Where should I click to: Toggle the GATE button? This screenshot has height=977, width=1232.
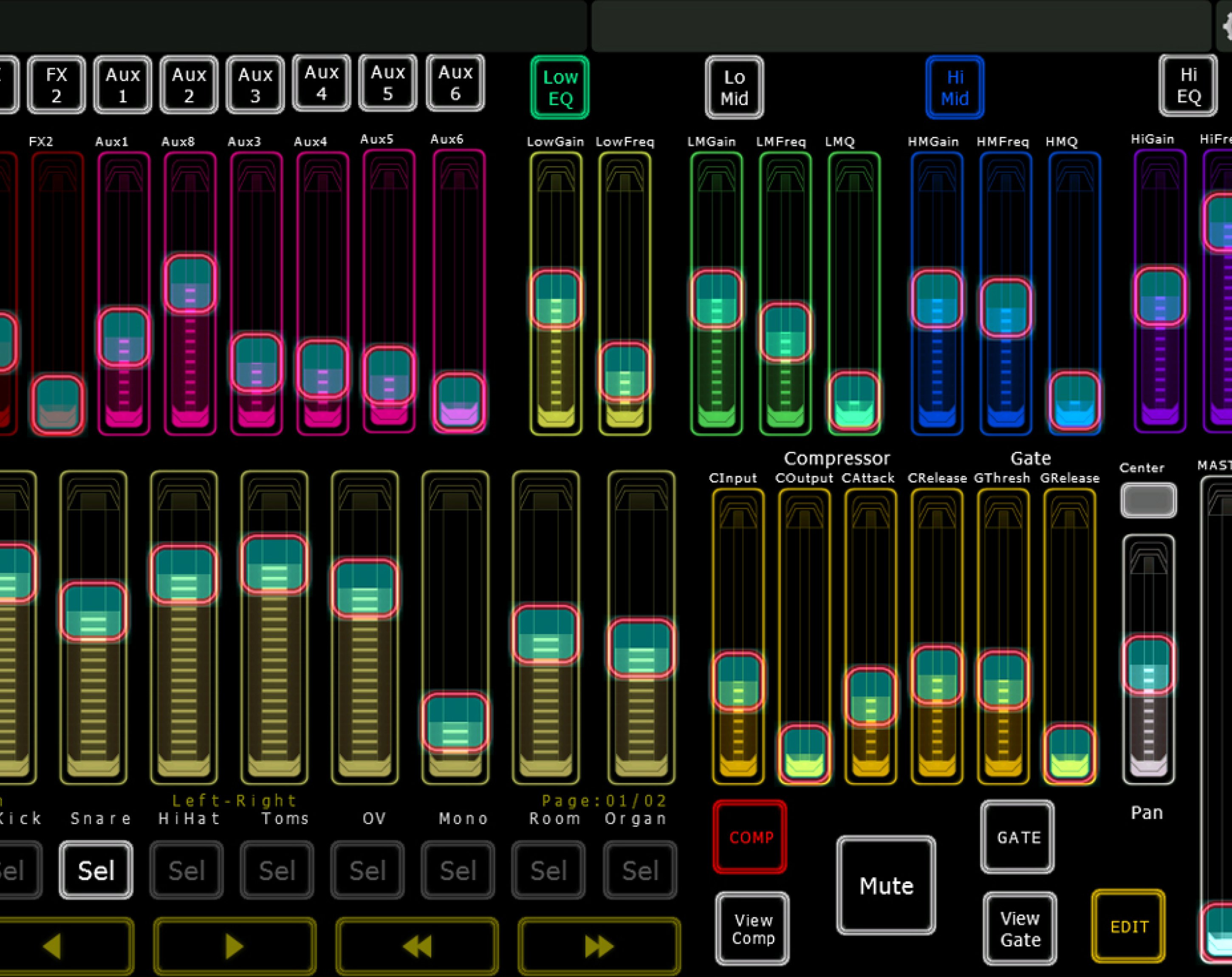point(1018,837)
